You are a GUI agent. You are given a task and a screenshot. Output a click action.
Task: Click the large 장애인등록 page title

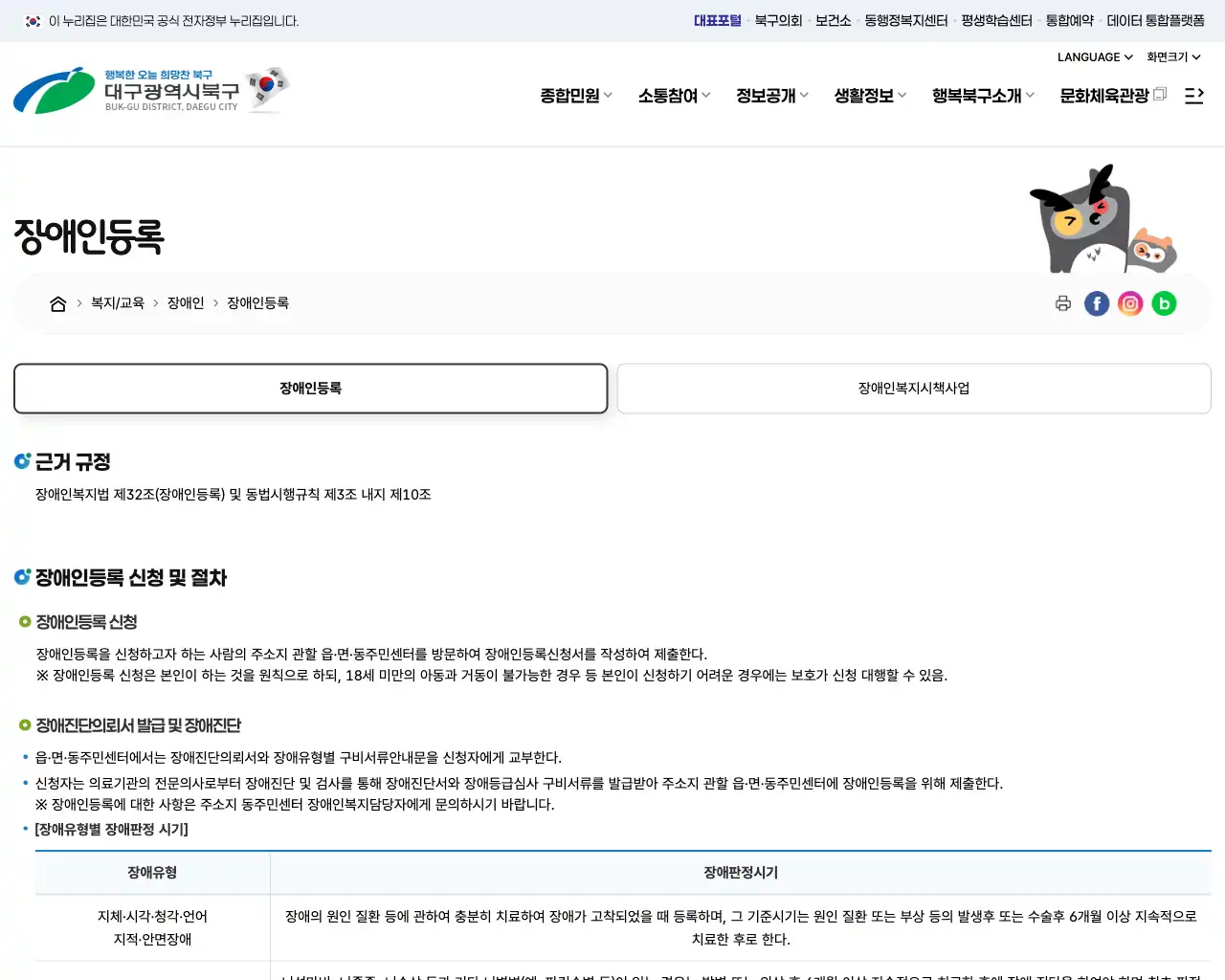[89, 236]
